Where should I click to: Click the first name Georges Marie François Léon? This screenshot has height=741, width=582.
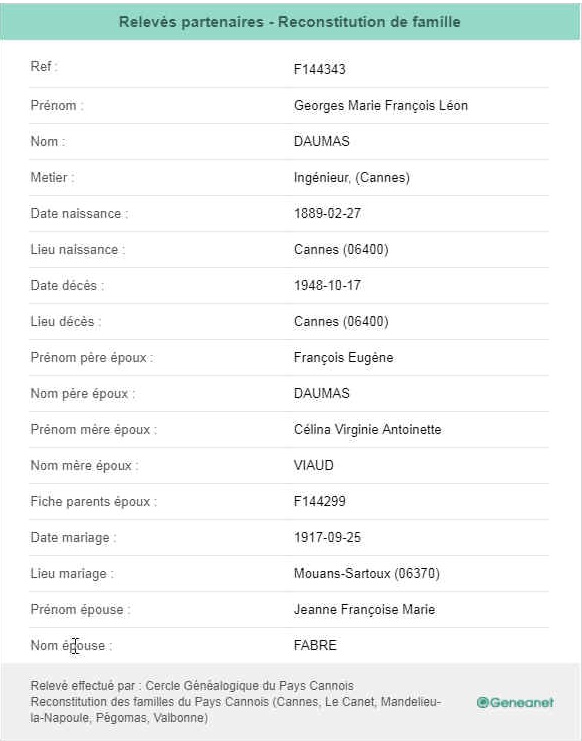point(381,105)
